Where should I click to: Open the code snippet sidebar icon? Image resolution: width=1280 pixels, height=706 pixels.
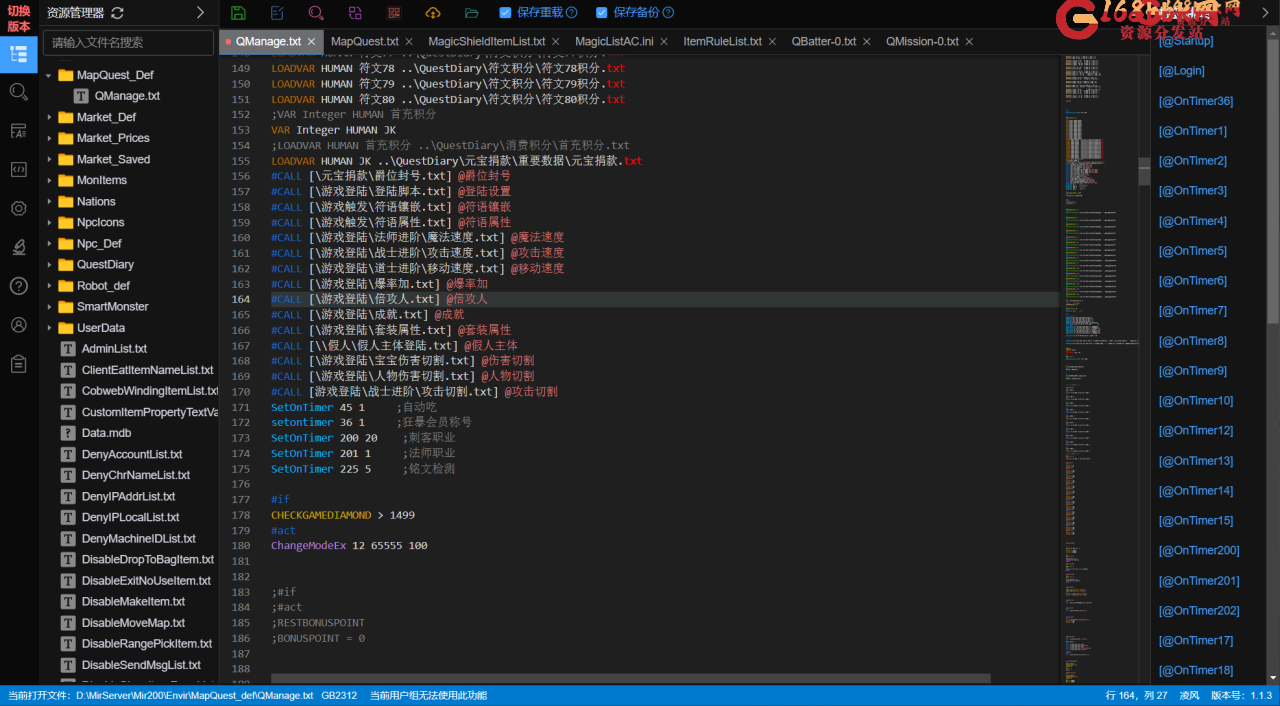click(18, 169)
